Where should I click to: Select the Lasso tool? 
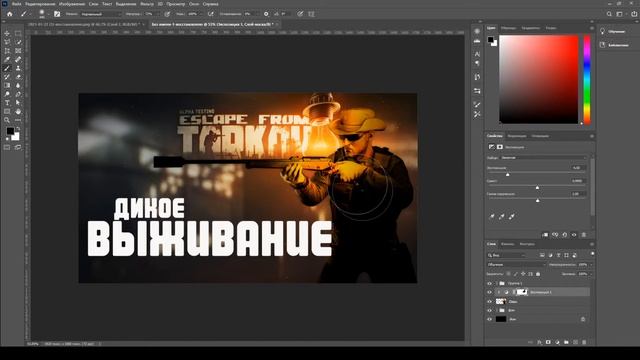(x=7, y=42)
